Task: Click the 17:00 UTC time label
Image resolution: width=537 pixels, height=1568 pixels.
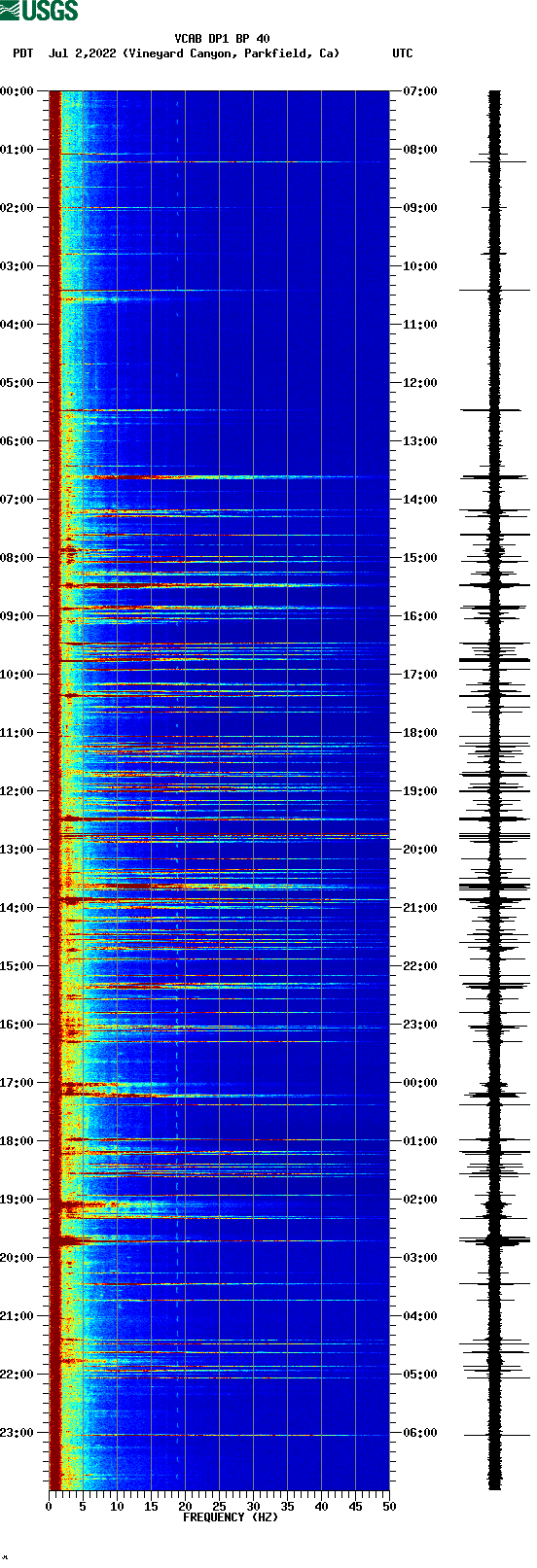Action: click(x=420, y=675)
